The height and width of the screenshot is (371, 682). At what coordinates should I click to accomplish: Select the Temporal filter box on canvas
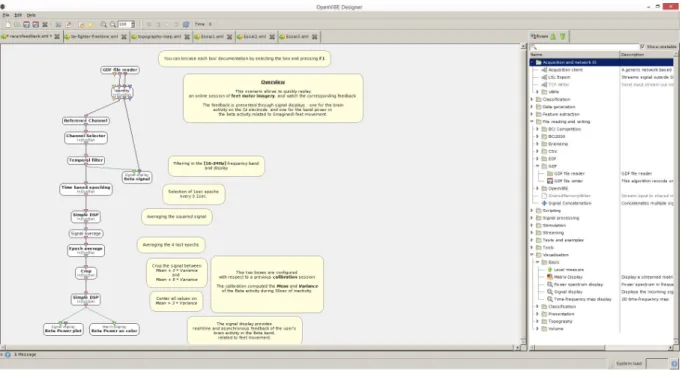pyautogui.click(x=86, y=160)
